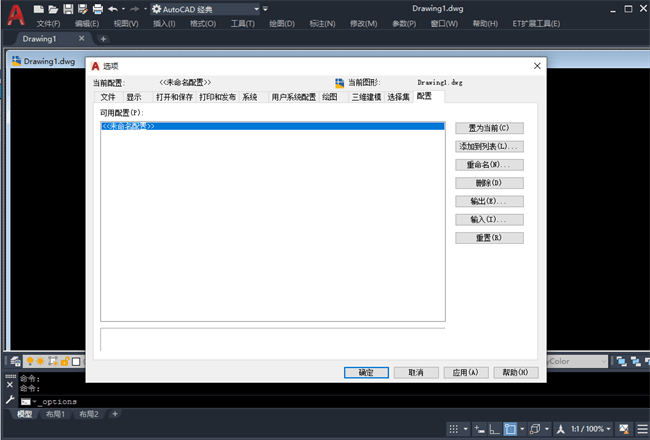
Task: Open the redo history dropdown arrow
Action: (x=145, y=9)
